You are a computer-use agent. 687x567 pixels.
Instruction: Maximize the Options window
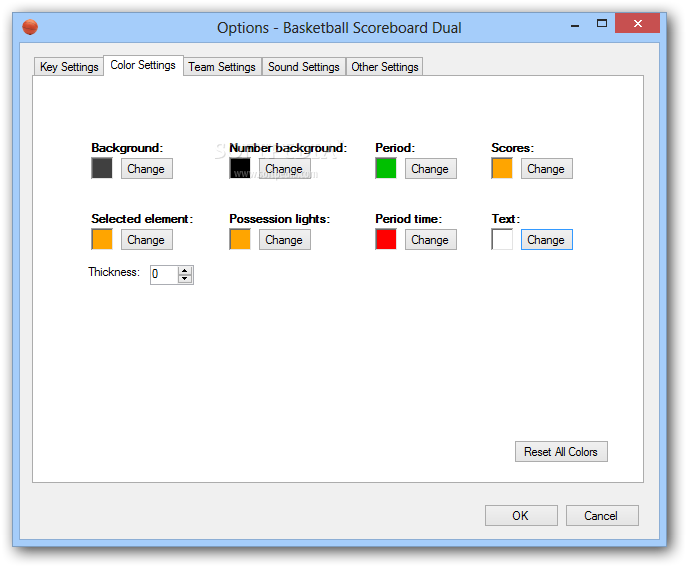tap(602, 24)
